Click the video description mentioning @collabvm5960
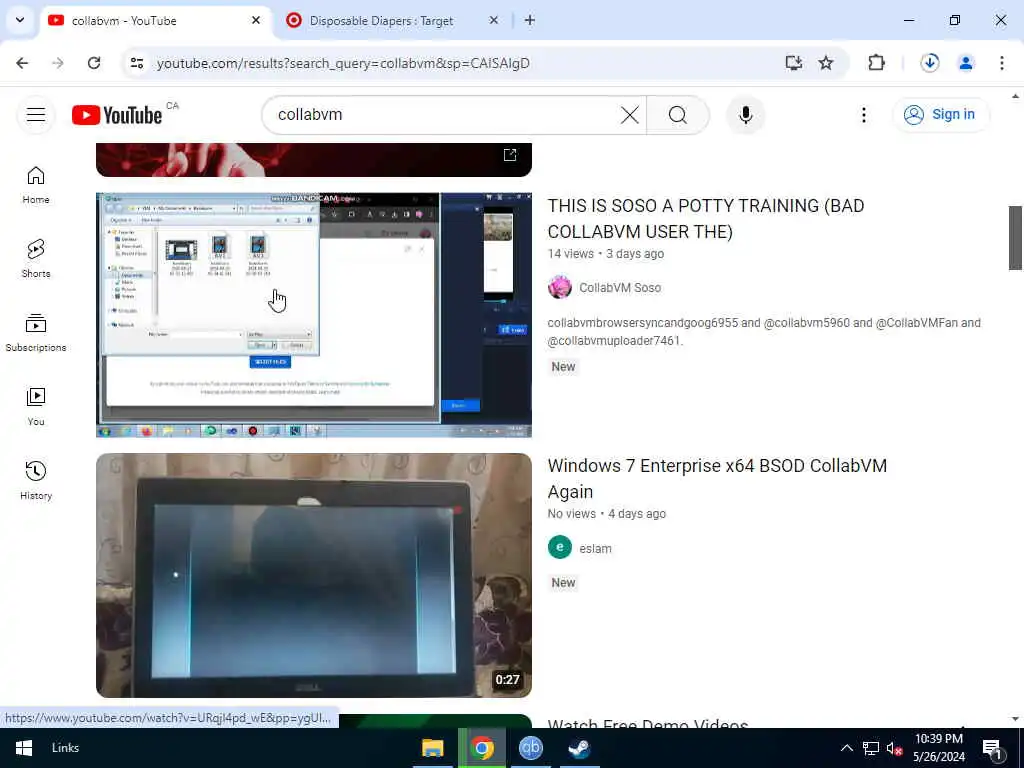The width and height of the screenshot is (1024, 768). coord(764,332)
